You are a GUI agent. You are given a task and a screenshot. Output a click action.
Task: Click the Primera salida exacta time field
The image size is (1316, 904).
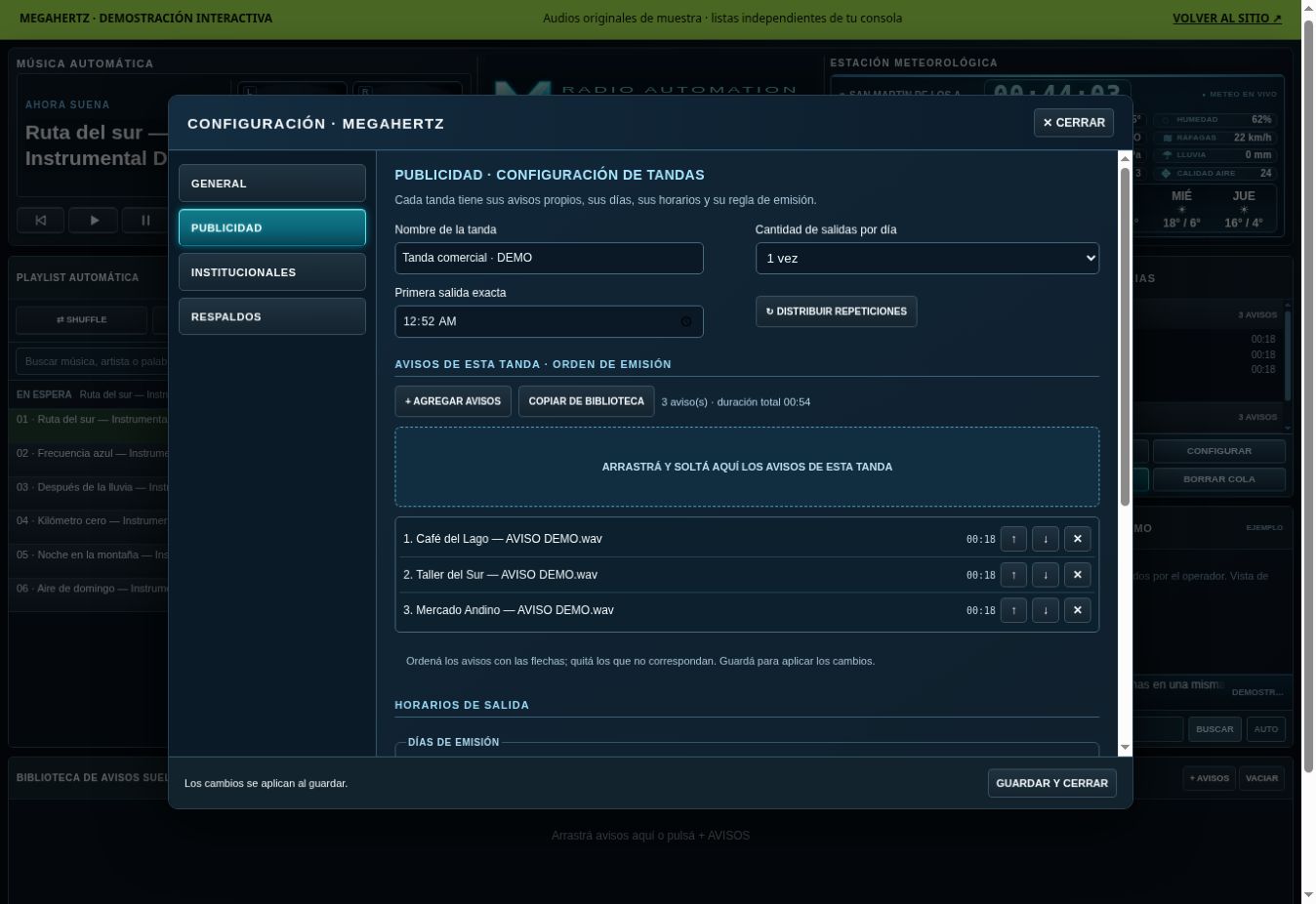point(549,321)
